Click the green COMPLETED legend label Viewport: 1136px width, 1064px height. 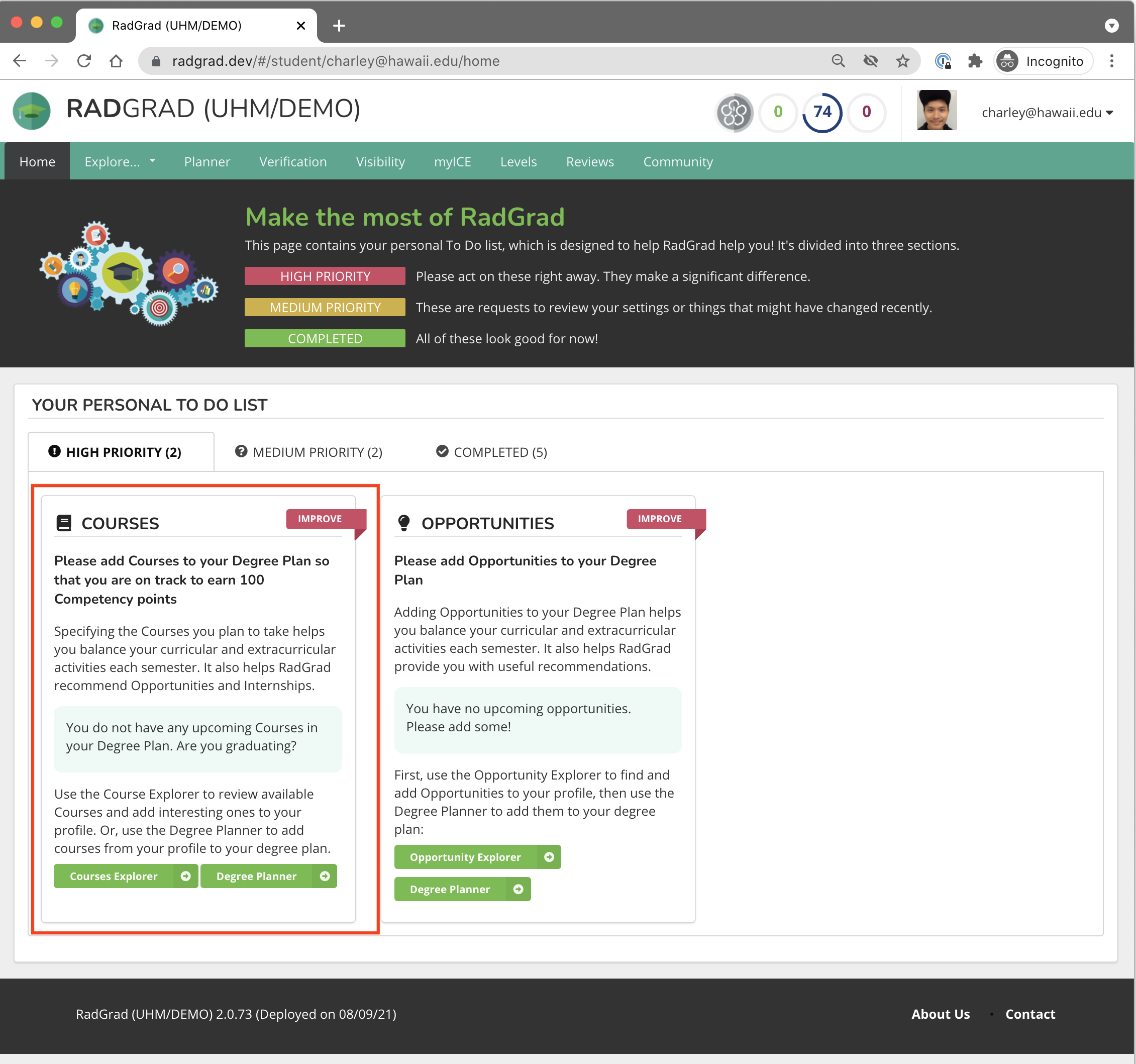coord(325,338)
